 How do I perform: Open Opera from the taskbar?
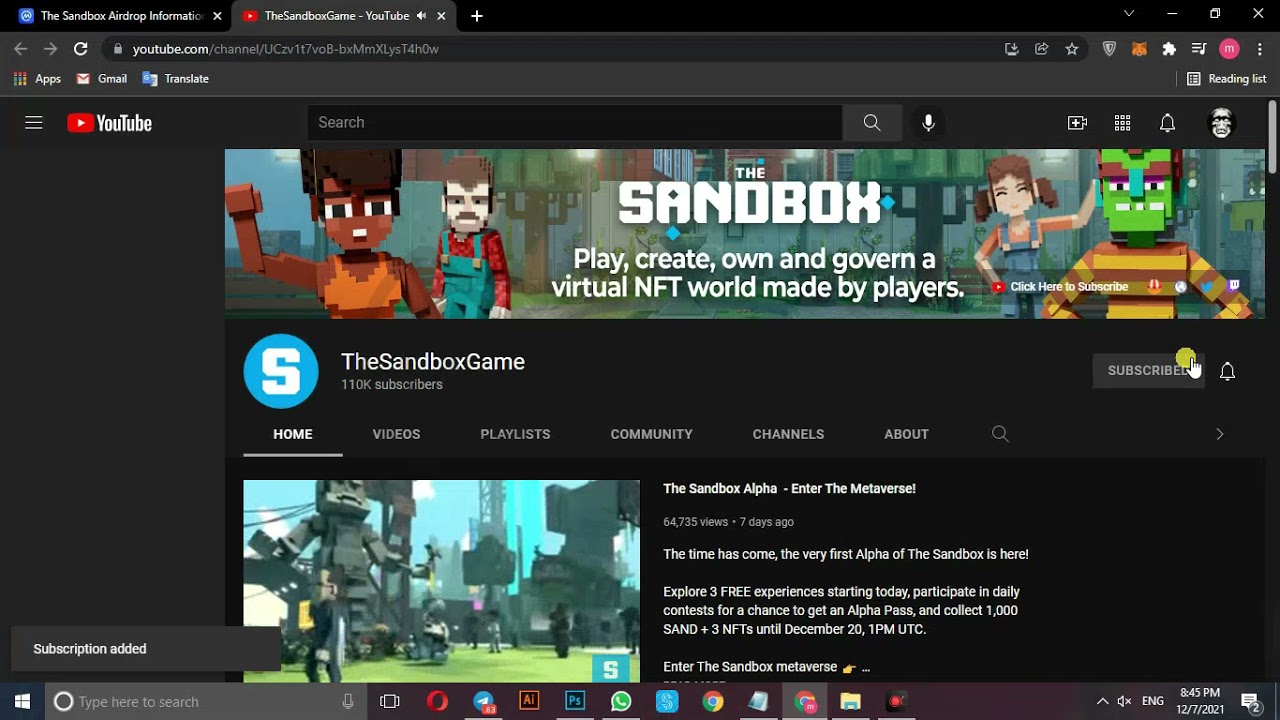[437, 702]
